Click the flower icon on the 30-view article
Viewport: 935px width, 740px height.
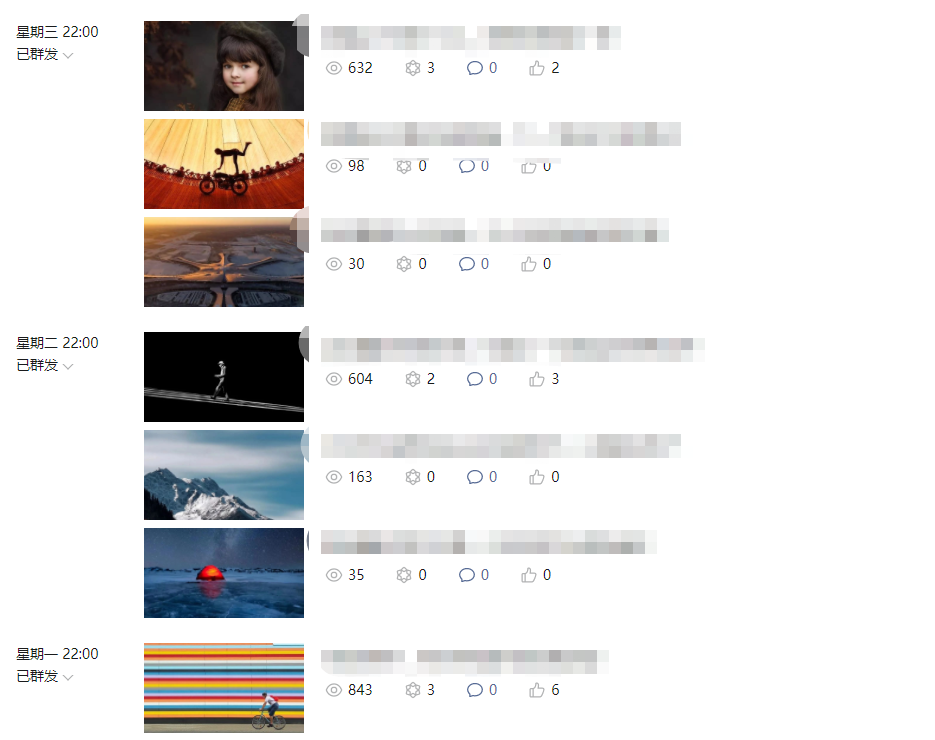[x=404, y=264]
